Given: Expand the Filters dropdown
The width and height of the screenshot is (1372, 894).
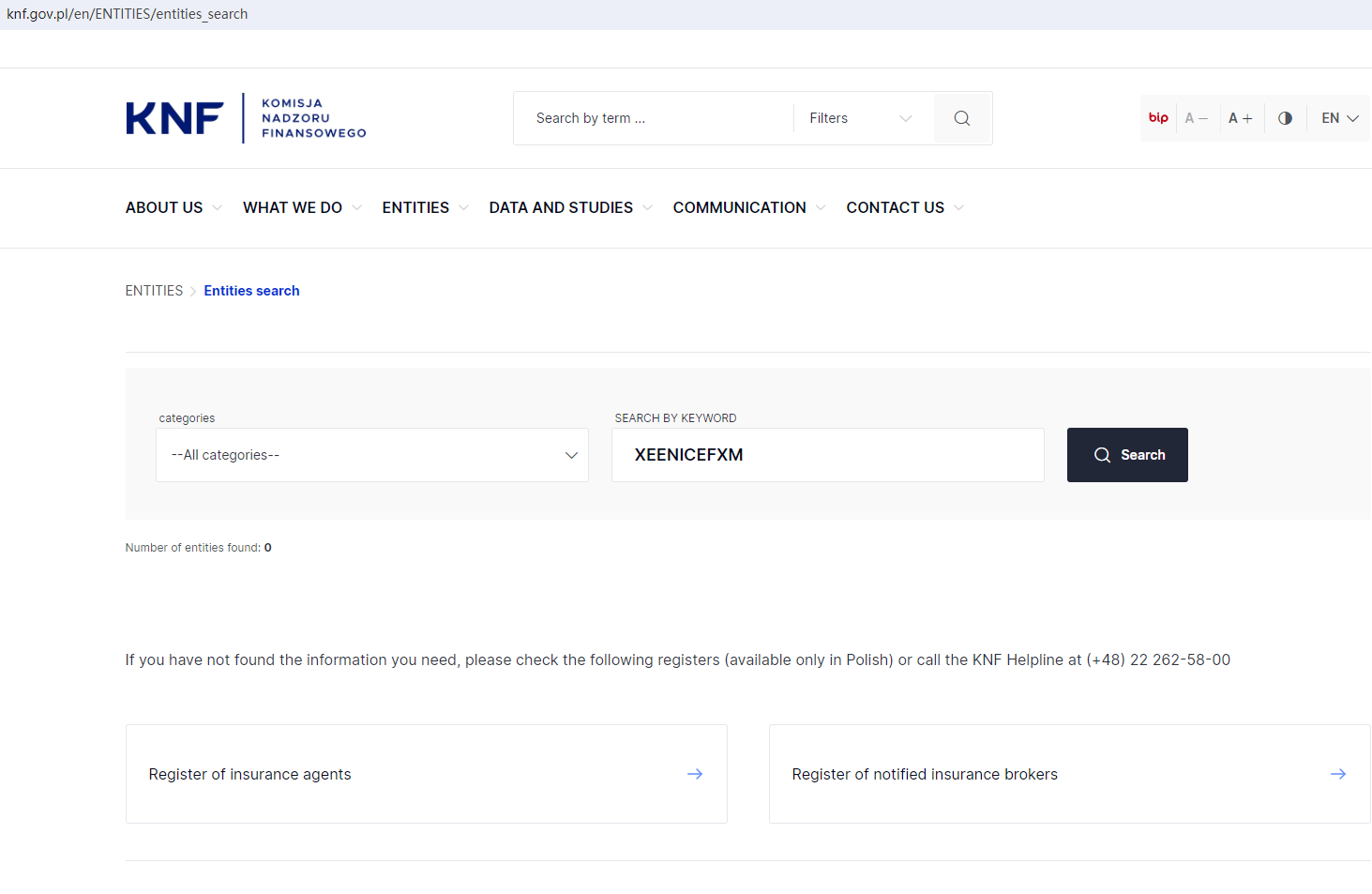Looking at the screenshot, I should point(860,118).
